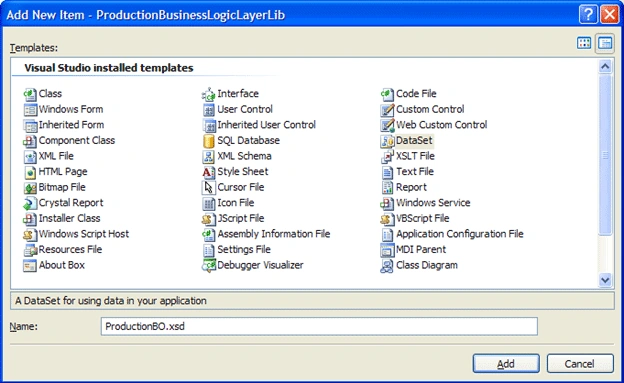
Task: Click the 'Visual Studio installed templates' heading
Action: pyautogui.click(x=109, y=68)
